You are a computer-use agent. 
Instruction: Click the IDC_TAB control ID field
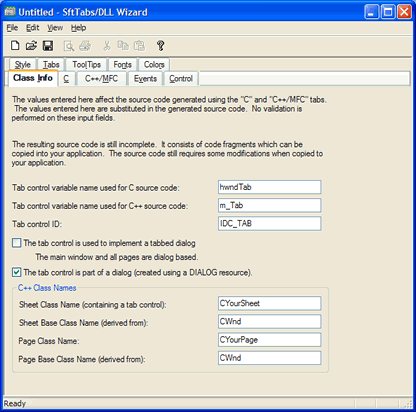coord(270,223)
